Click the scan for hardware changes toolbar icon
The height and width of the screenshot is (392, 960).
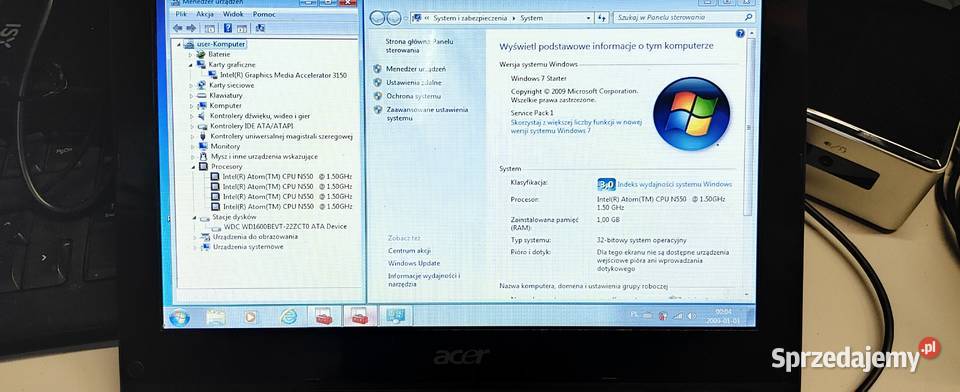(x=260, y=28)
